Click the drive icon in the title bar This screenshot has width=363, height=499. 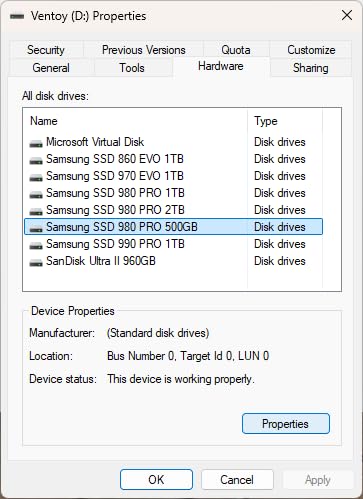pyautogui.click(x=17, y=16)
